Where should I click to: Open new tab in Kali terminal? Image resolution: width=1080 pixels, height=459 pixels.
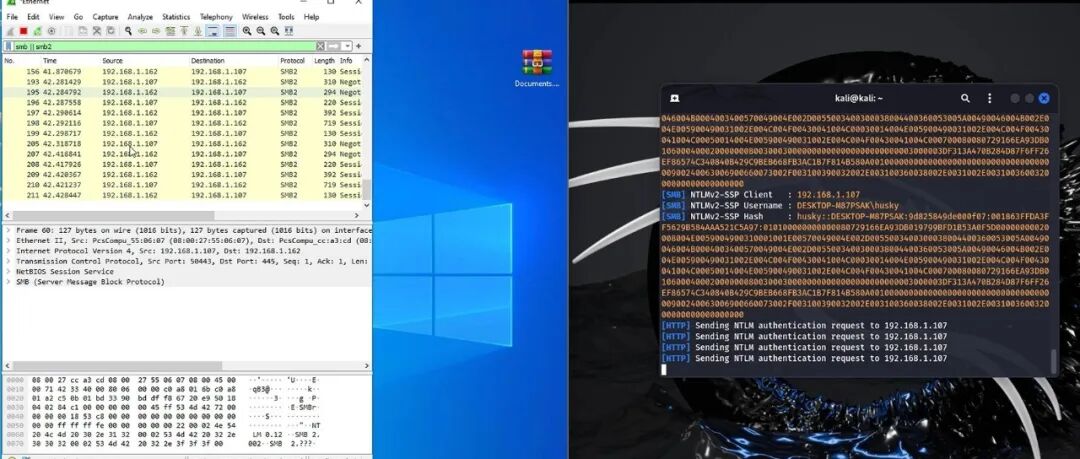(675, 99)
